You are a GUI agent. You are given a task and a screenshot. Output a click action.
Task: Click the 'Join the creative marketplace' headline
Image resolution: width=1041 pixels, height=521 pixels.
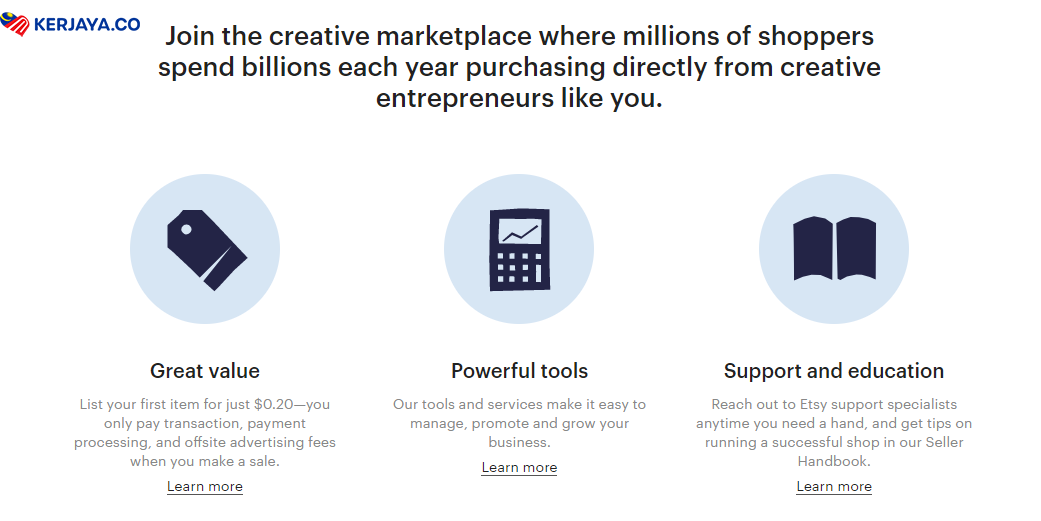(519, 37)
